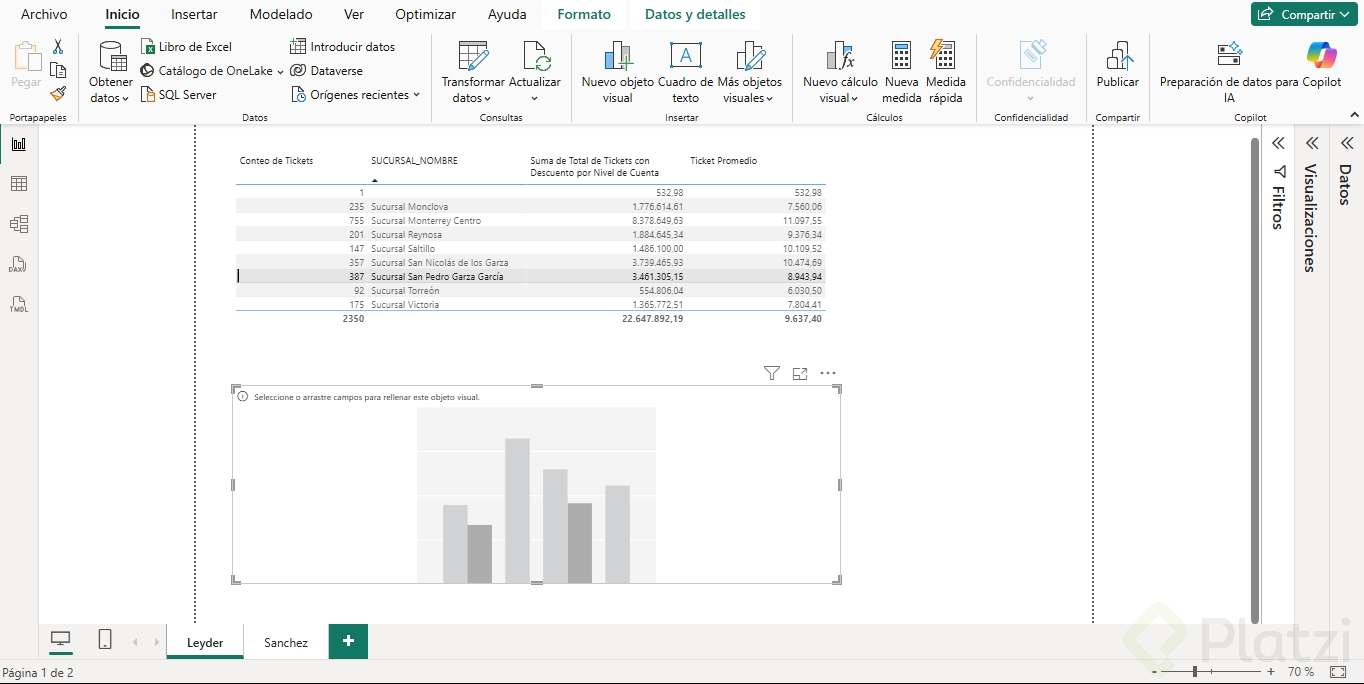
Task: Click the filter icon above chart visual
Action: pos(771,373)
